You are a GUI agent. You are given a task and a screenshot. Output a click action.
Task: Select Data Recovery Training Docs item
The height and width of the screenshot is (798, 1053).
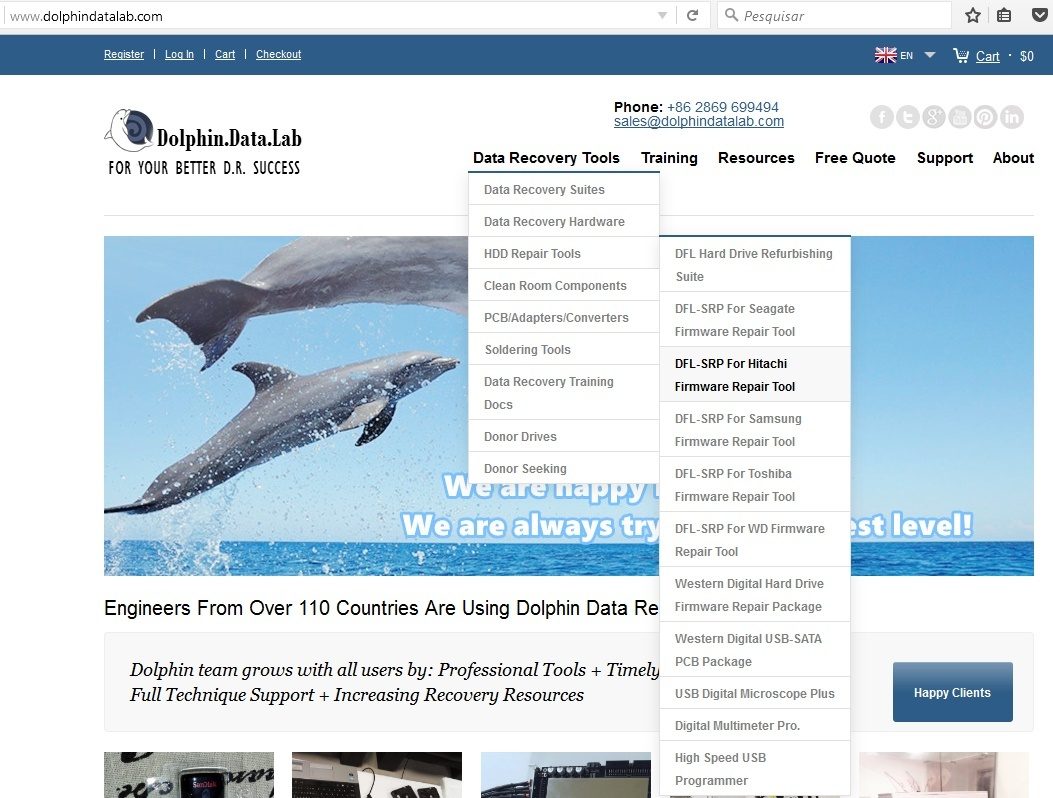click(x=563, y=393)
